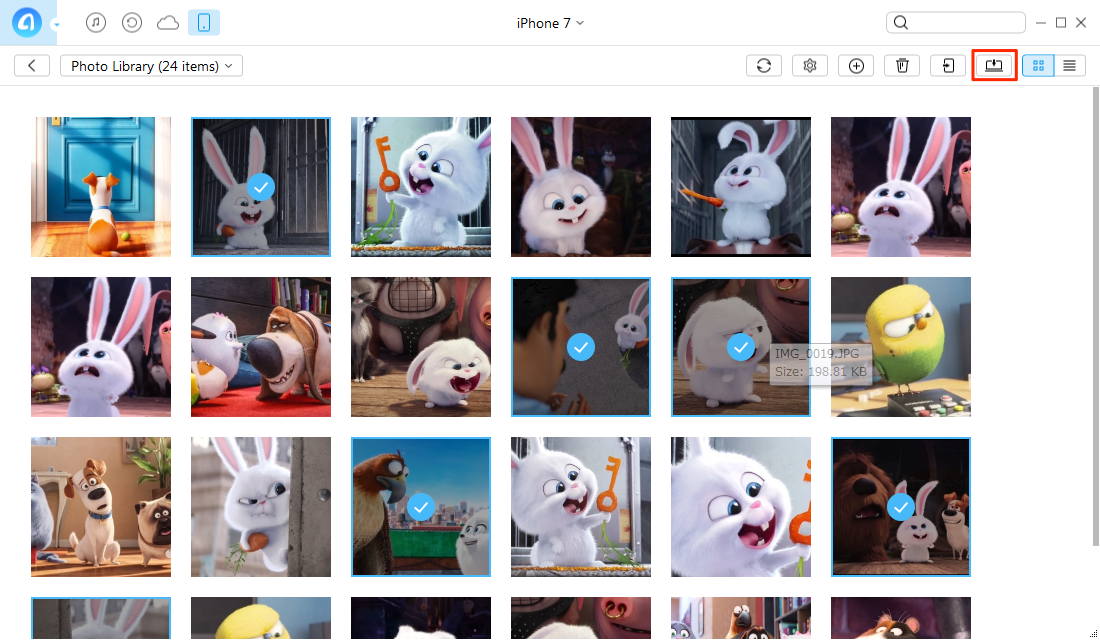
Task: Switch to grid thumbnail view
Action: coord(1038,66)
